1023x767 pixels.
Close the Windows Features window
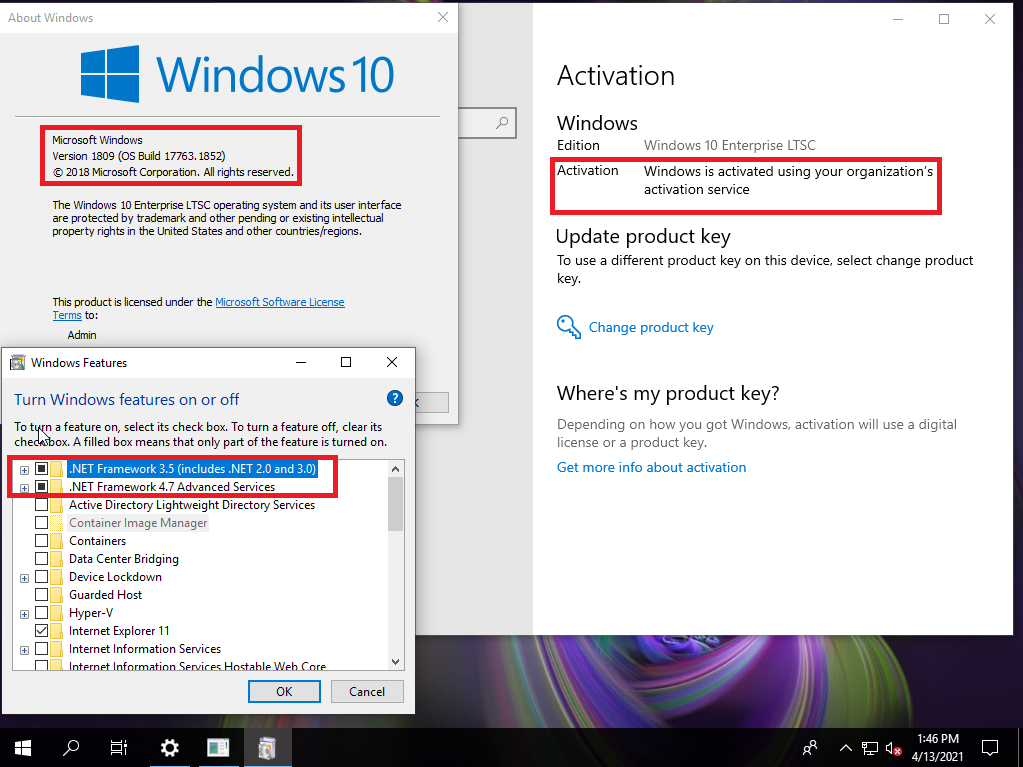tap(391, 362)
